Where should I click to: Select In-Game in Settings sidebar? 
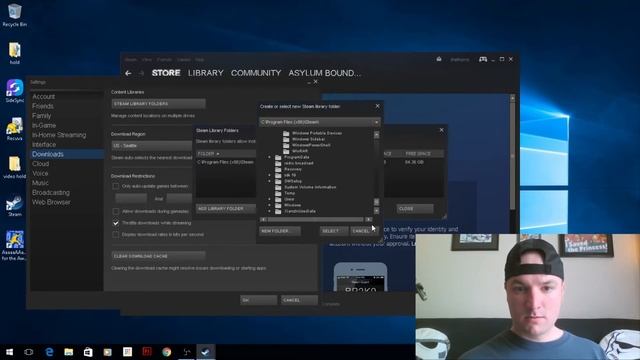point(44,125)
